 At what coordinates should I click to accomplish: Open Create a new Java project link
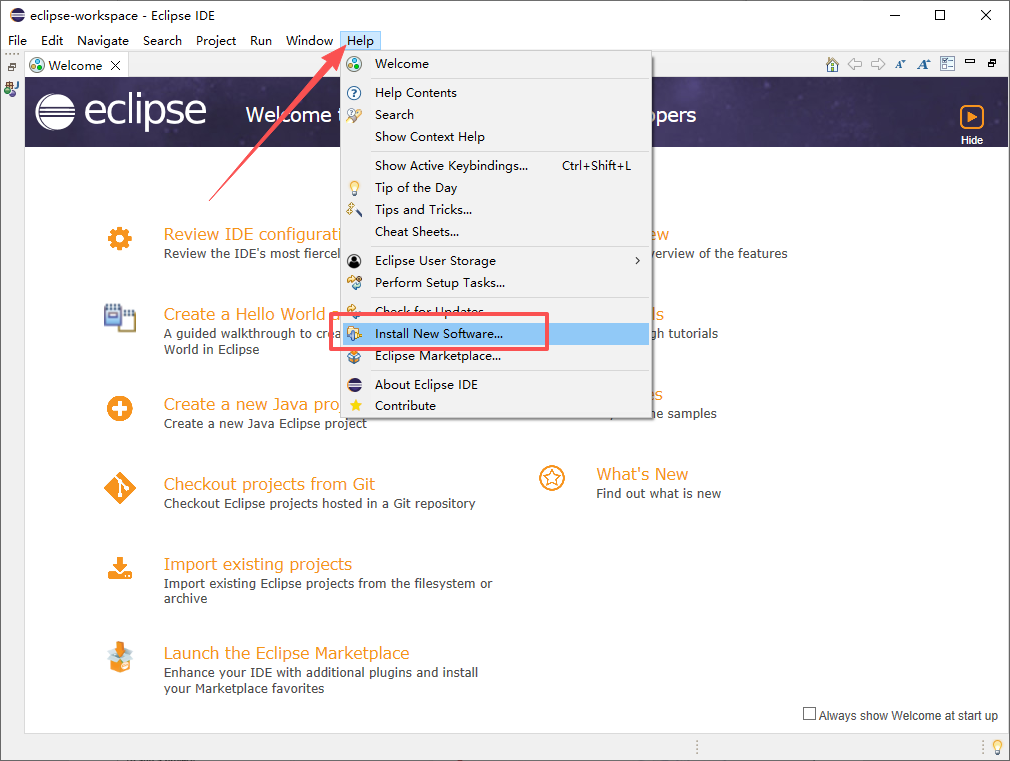coord(252,404)
